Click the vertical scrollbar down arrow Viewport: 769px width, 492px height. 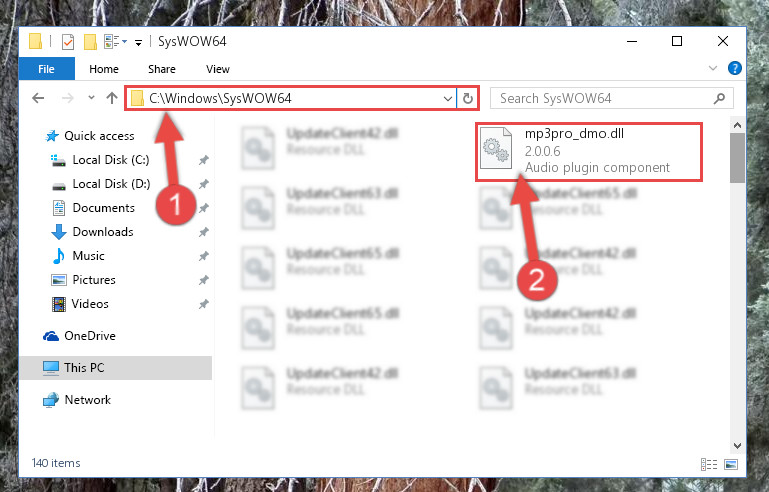pos(737,445)
